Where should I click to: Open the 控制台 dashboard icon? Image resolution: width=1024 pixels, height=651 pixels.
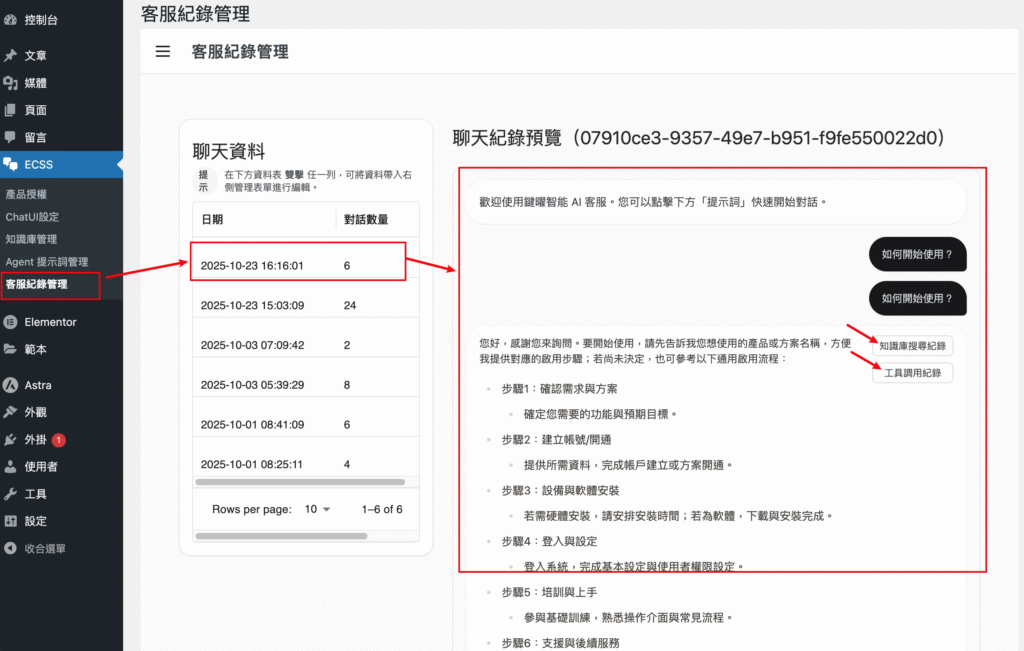point(11,19)
